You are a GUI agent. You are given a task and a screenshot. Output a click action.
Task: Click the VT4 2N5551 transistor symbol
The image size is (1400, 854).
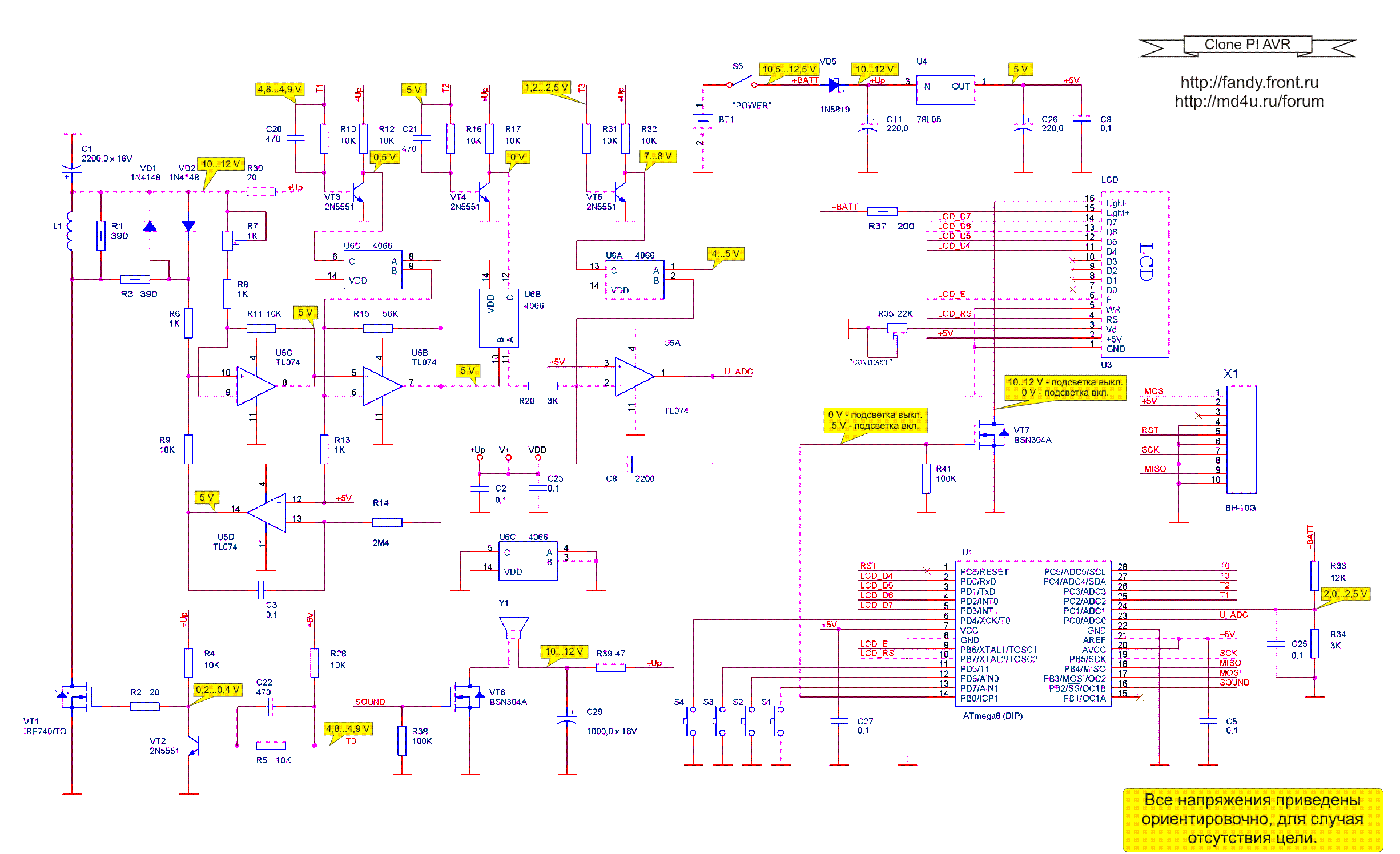click(484, 192)
